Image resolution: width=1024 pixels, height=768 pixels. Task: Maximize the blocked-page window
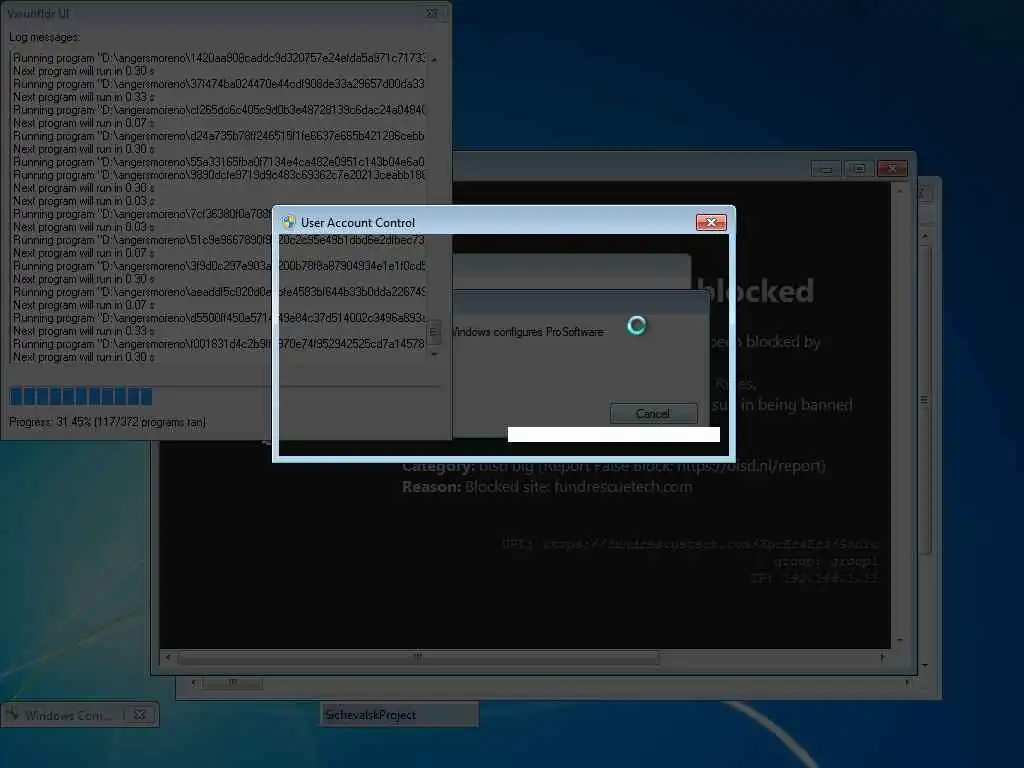tap(859, 169)
